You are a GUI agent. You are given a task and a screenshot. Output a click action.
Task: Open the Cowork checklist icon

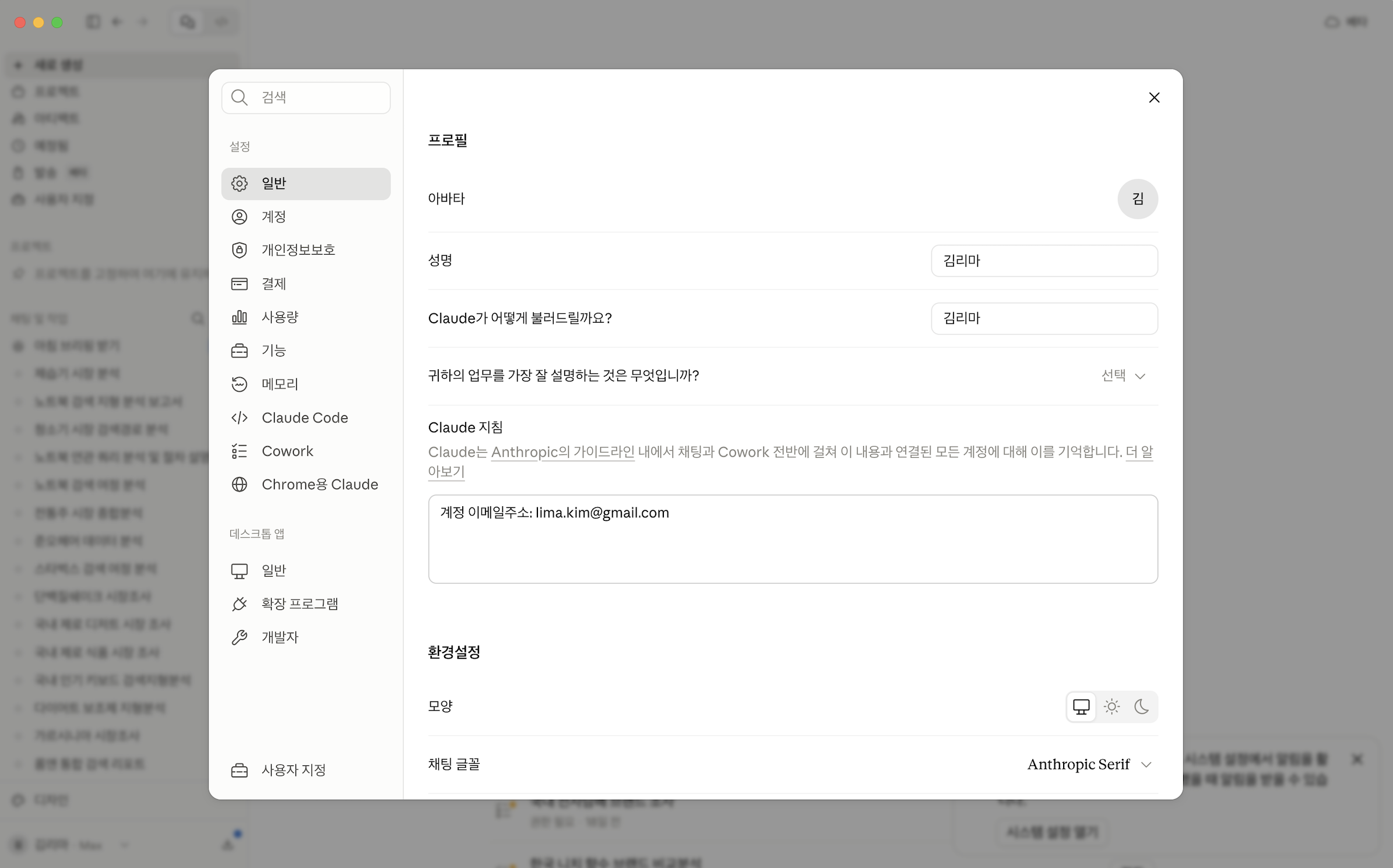coord(240,451)
